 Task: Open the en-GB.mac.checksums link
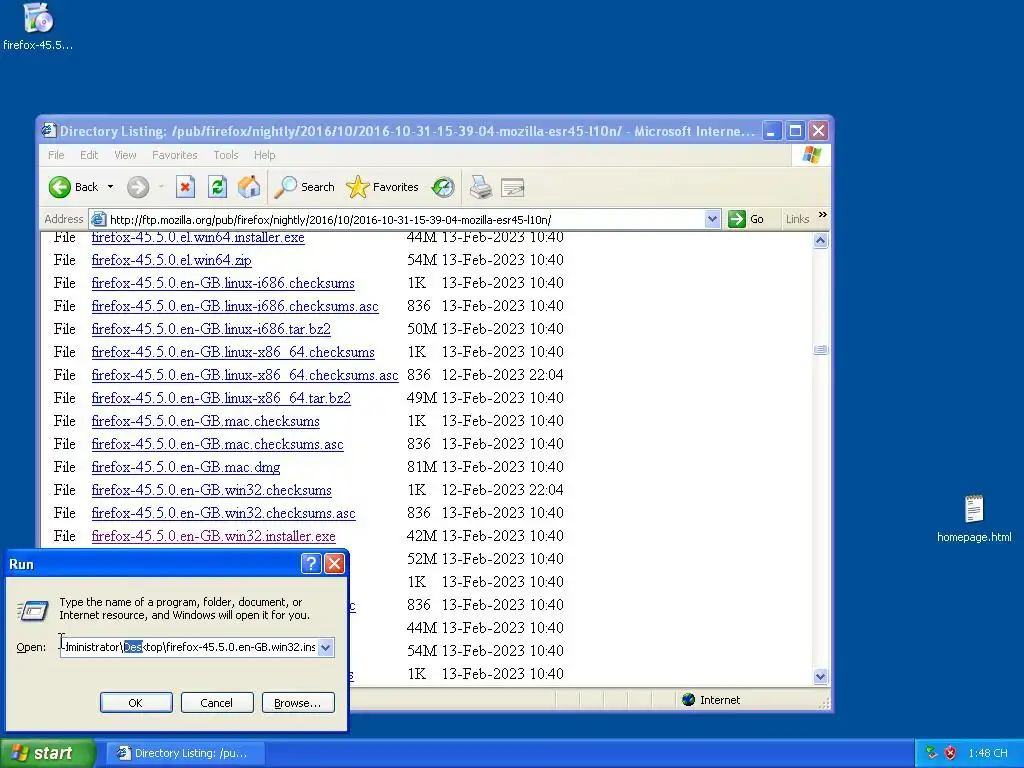coord(205,421)
